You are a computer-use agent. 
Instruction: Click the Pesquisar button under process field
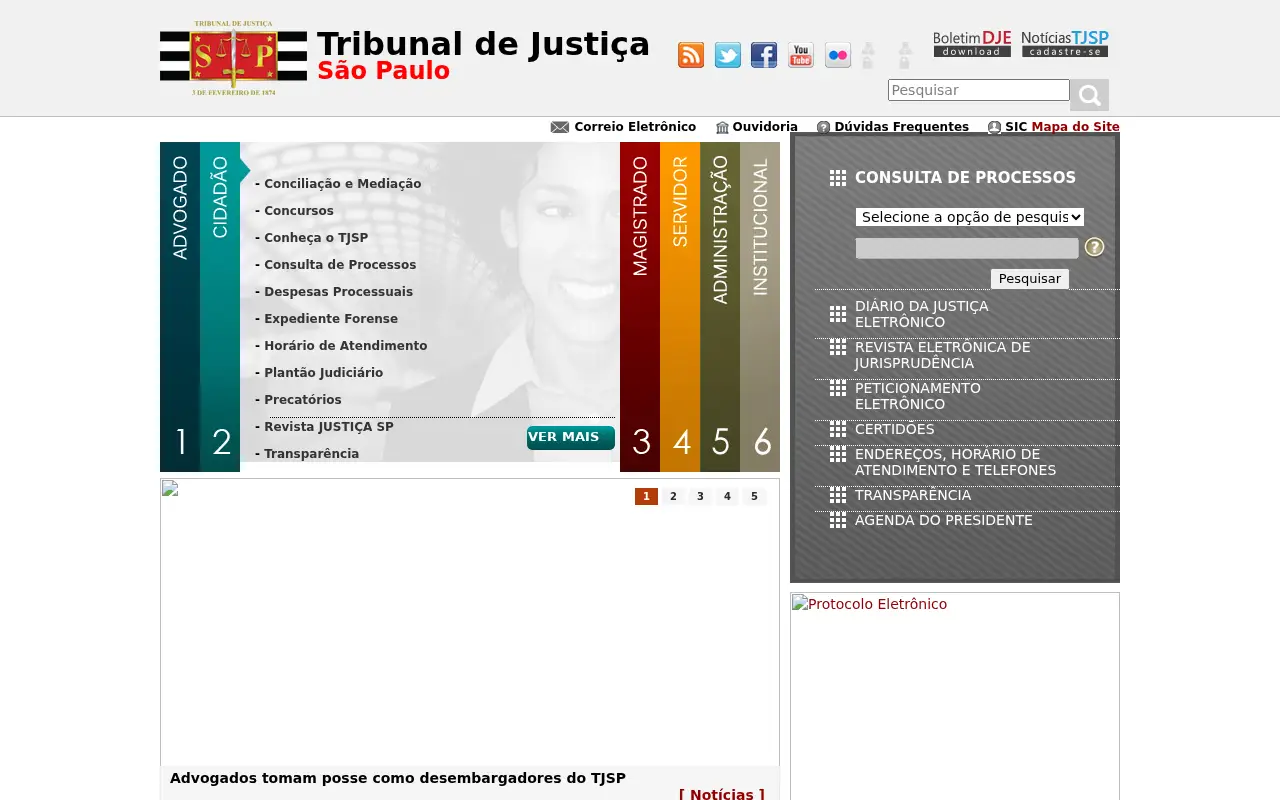tap(1030, 279)
